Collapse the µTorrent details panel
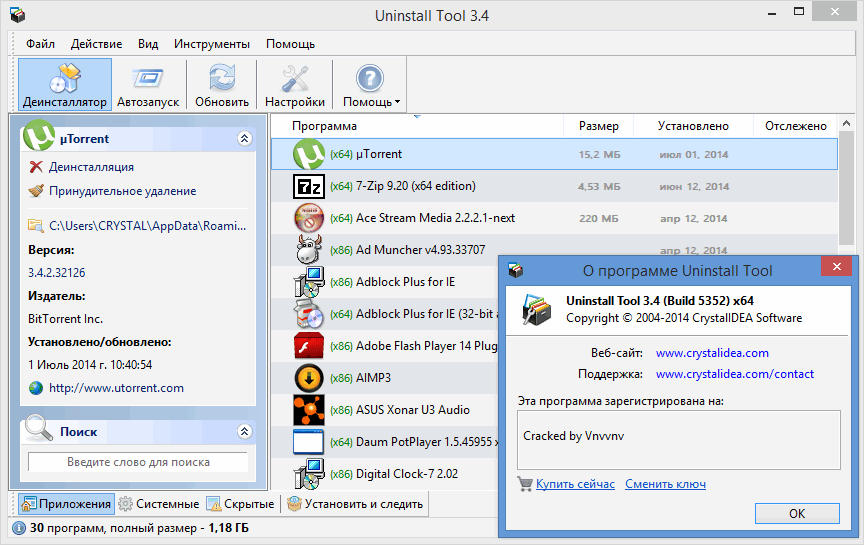 point(245,138)
